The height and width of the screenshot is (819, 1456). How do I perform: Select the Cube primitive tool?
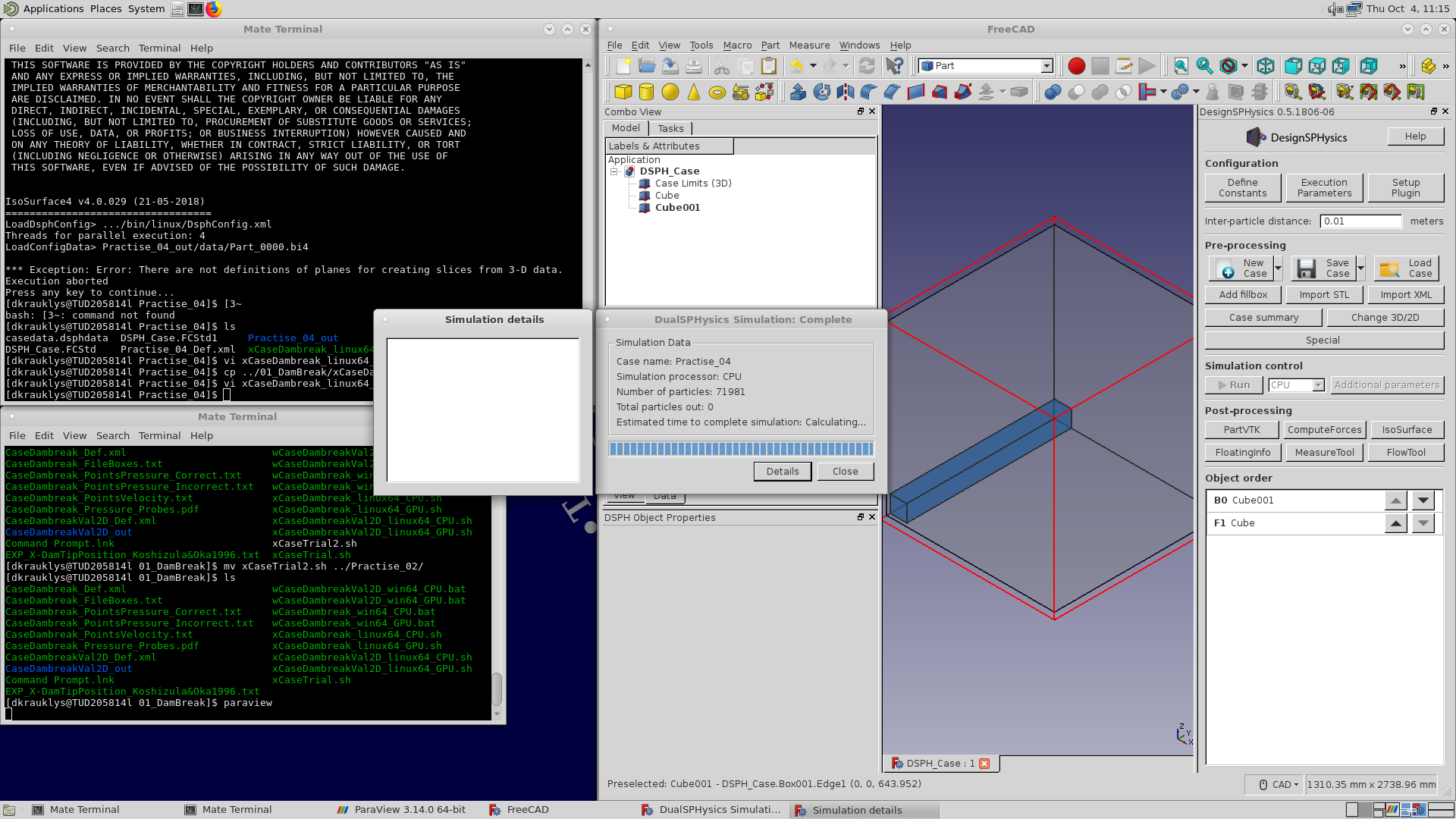(622, 92)
